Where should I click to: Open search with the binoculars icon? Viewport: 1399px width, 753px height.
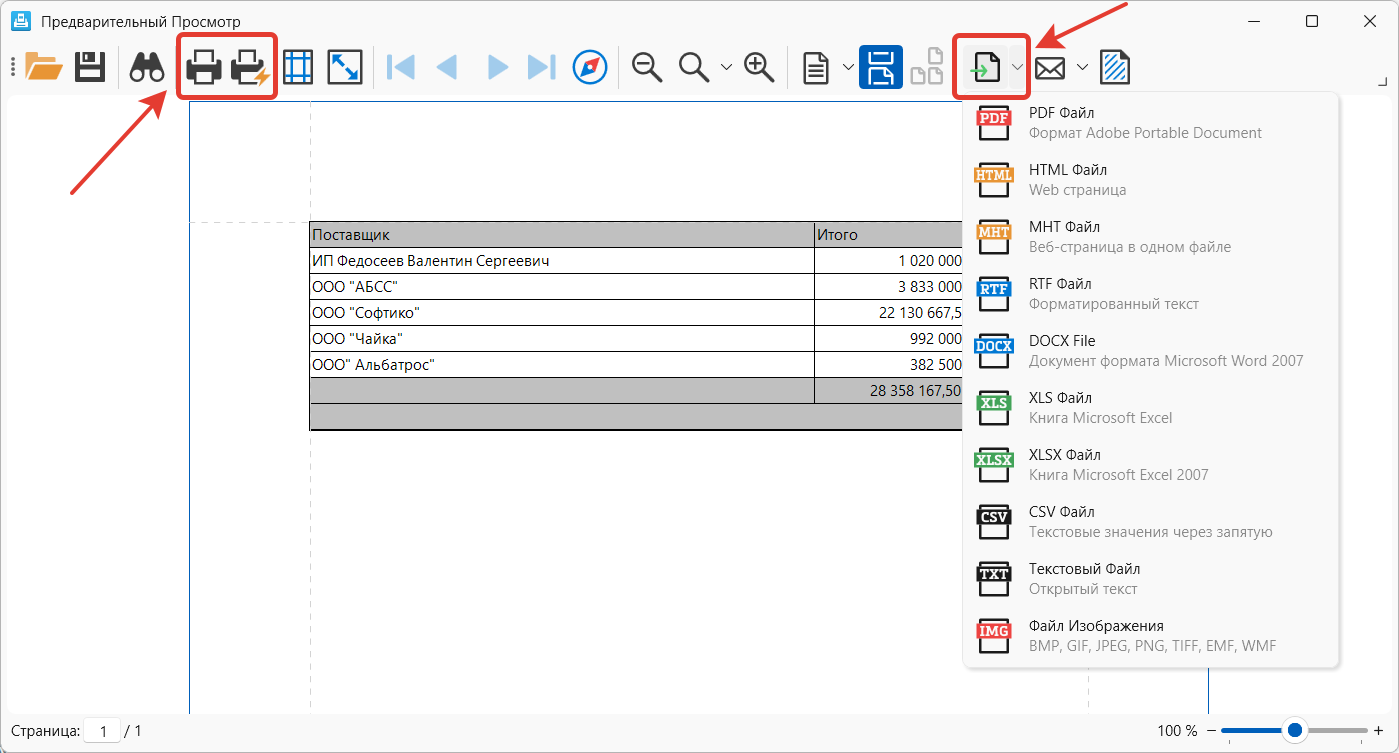point(148,67)
